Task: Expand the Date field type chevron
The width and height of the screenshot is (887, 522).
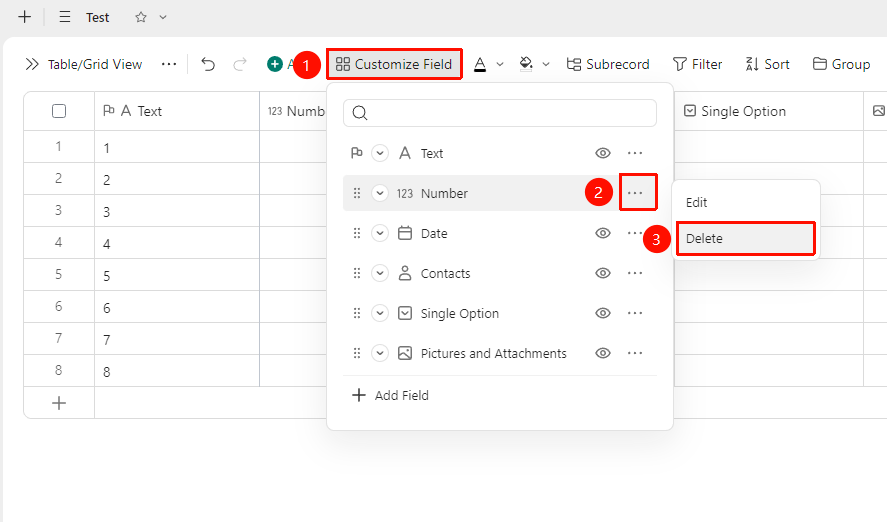Action: [380, 234]
